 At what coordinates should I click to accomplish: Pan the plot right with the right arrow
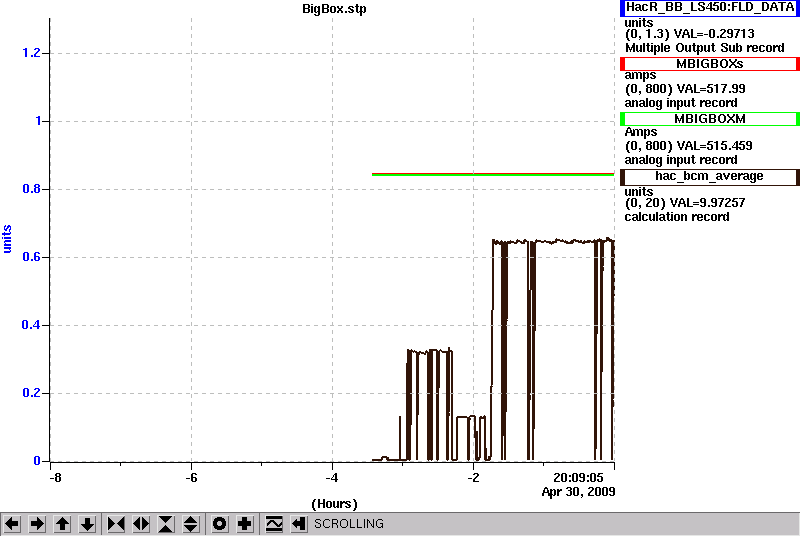(37, 524)
